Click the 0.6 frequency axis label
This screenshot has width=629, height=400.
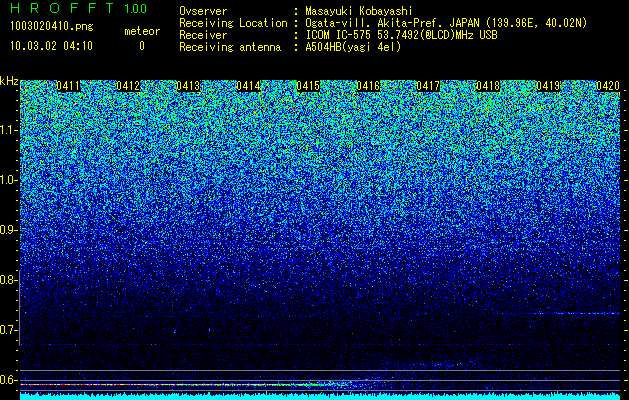8,380
